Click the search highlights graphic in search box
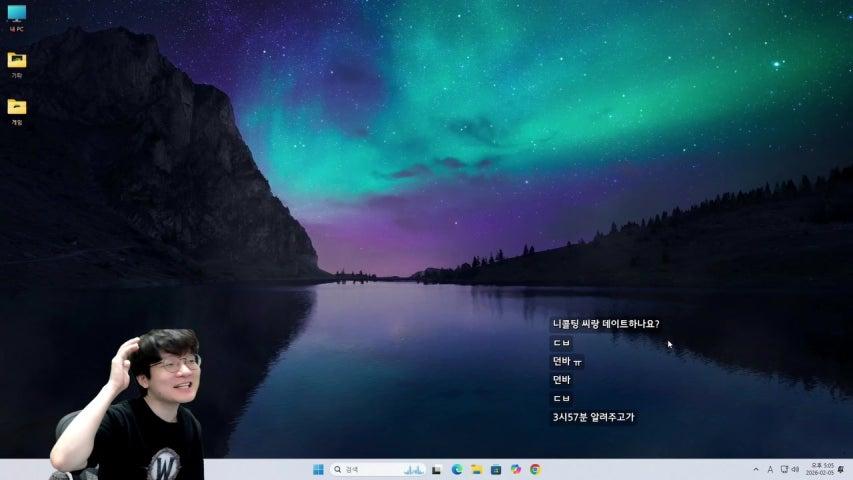Viewport: 853px width, 480px height. (413, 469)
